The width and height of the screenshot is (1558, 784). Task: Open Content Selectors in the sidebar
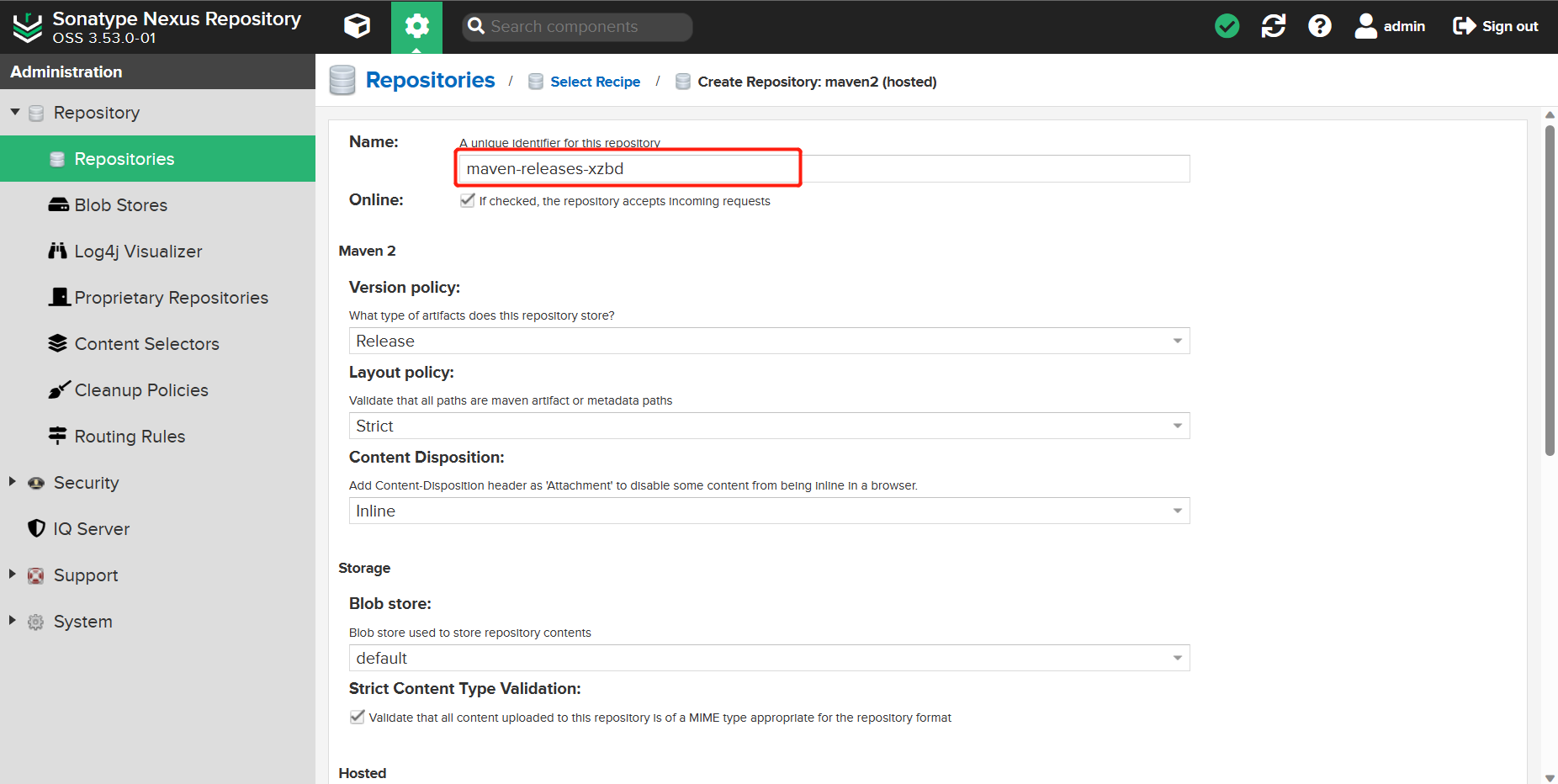click(157, 343)
